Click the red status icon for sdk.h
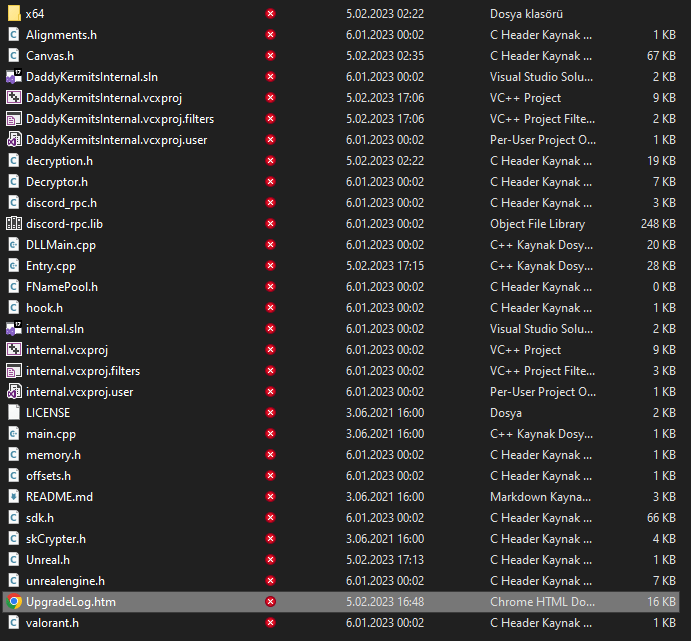 (x=271, y=518)
